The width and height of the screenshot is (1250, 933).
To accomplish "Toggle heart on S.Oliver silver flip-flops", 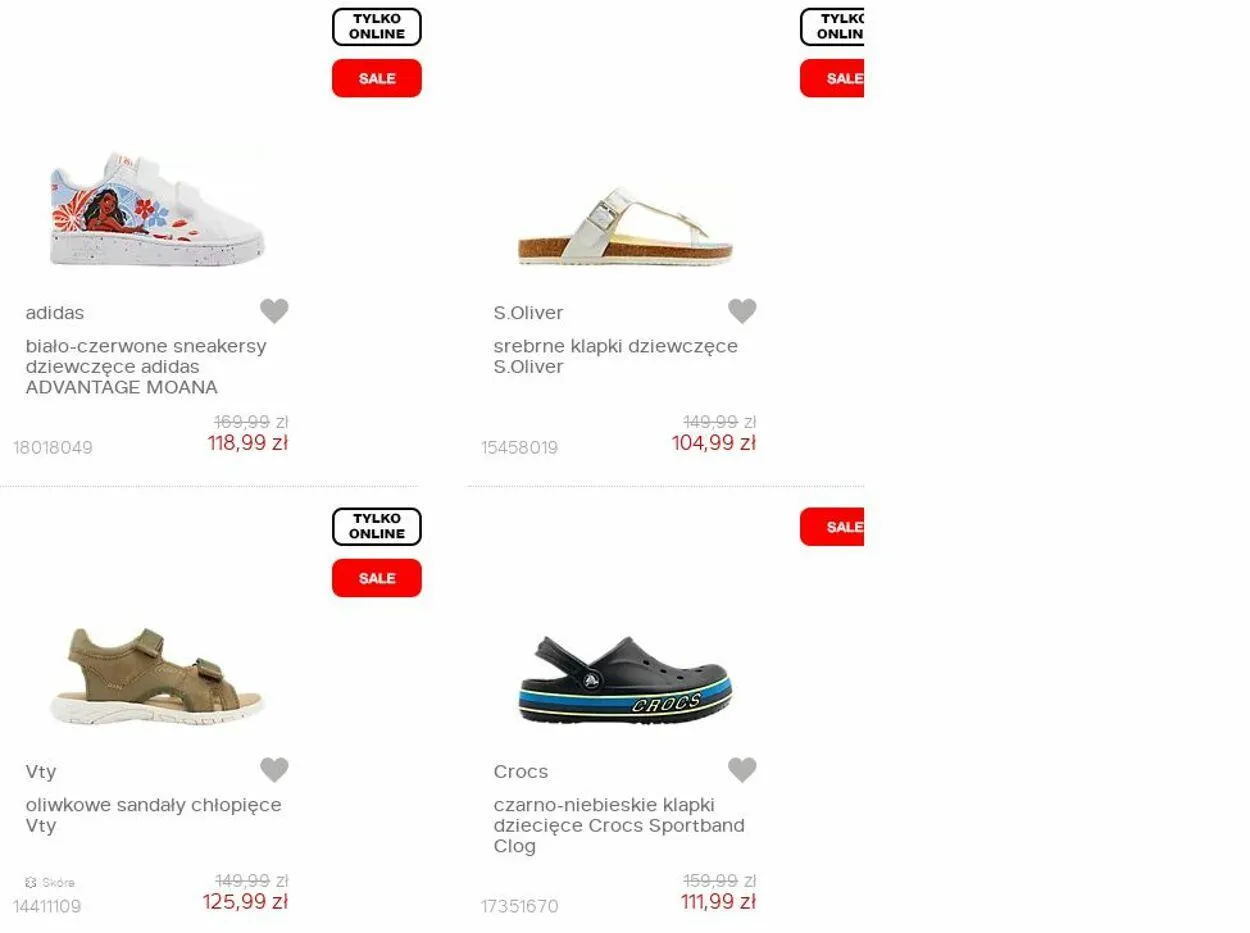I will point(742,311).
